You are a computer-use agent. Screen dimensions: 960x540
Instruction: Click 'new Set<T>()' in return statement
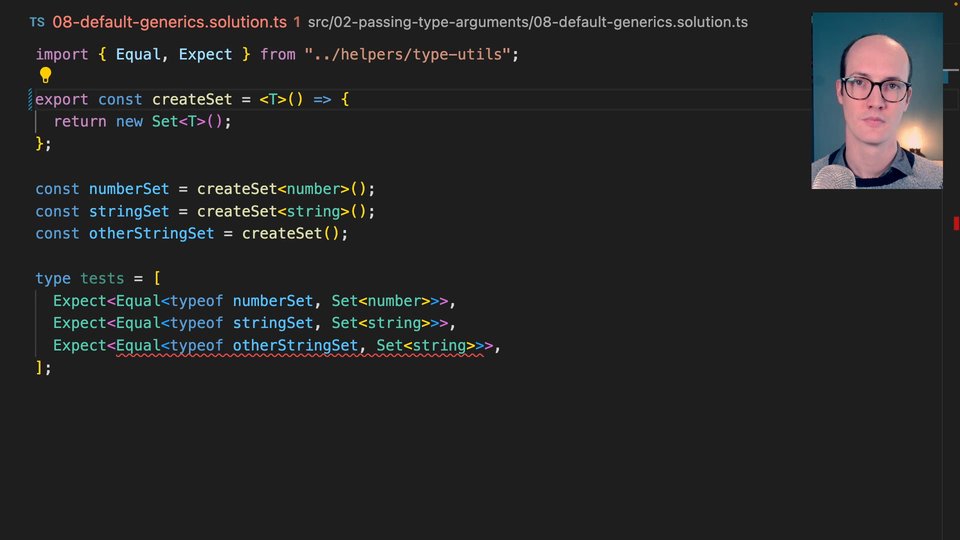point(173,121)
